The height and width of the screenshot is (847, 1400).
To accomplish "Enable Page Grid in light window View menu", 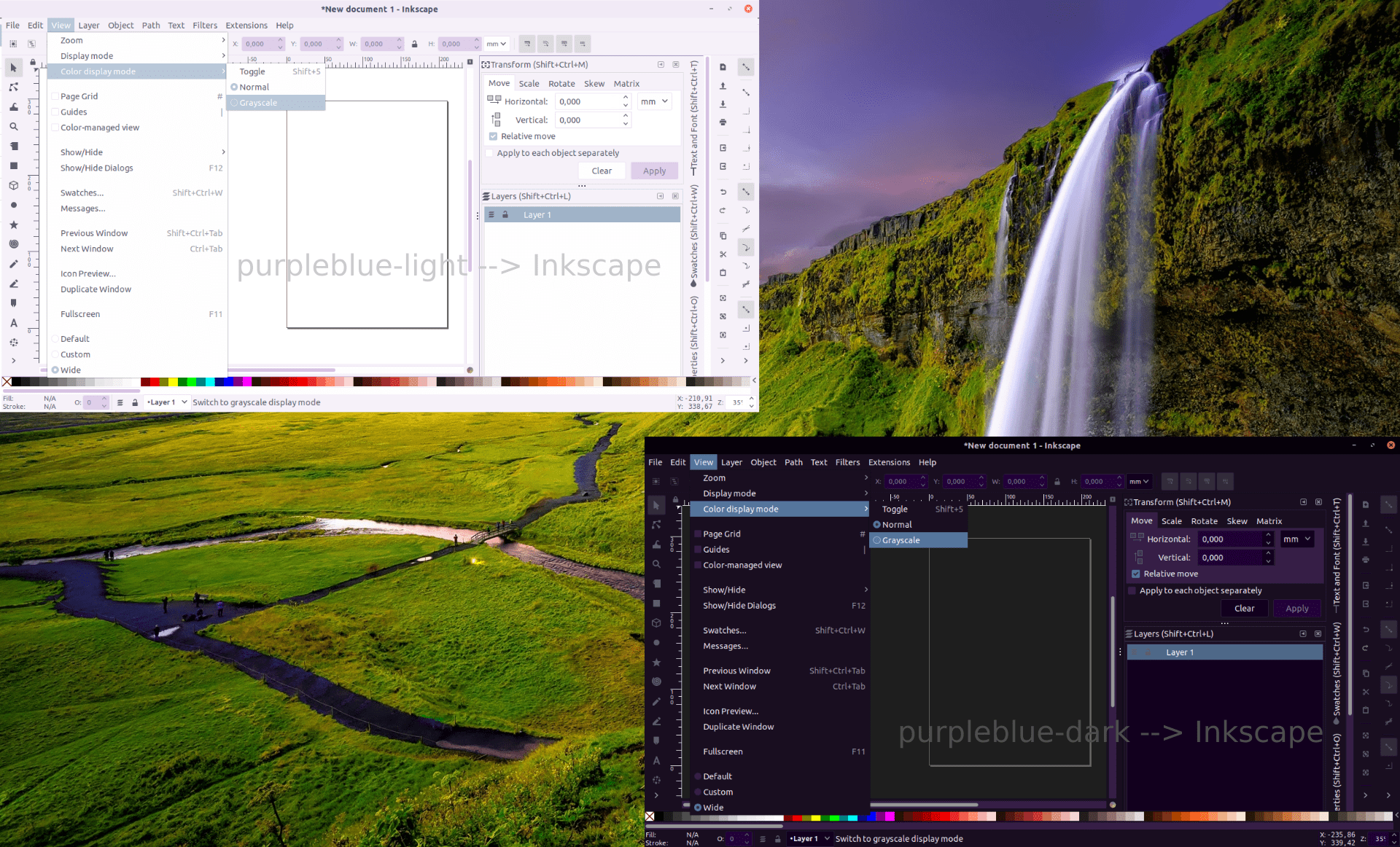I will [x=137, y=96].
